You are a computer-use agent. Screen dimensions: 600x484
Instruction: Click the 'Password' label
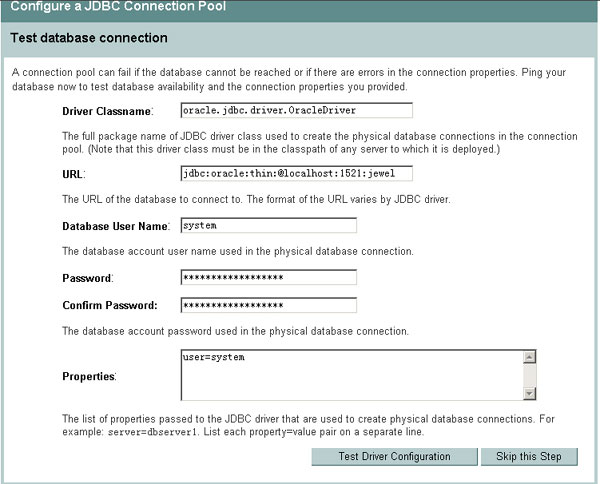click(x=88, y=278)
